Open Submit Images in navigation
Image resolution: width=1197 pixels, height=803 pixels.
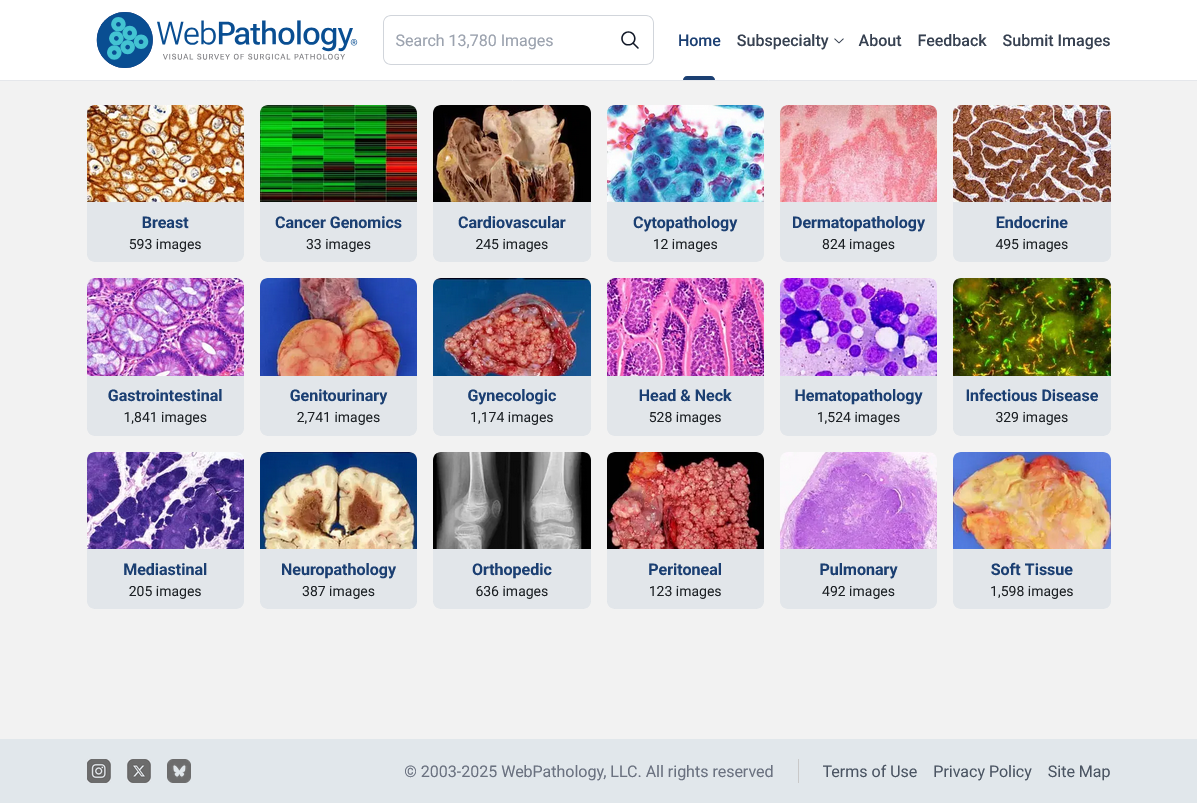click(x=1056, y=40)
